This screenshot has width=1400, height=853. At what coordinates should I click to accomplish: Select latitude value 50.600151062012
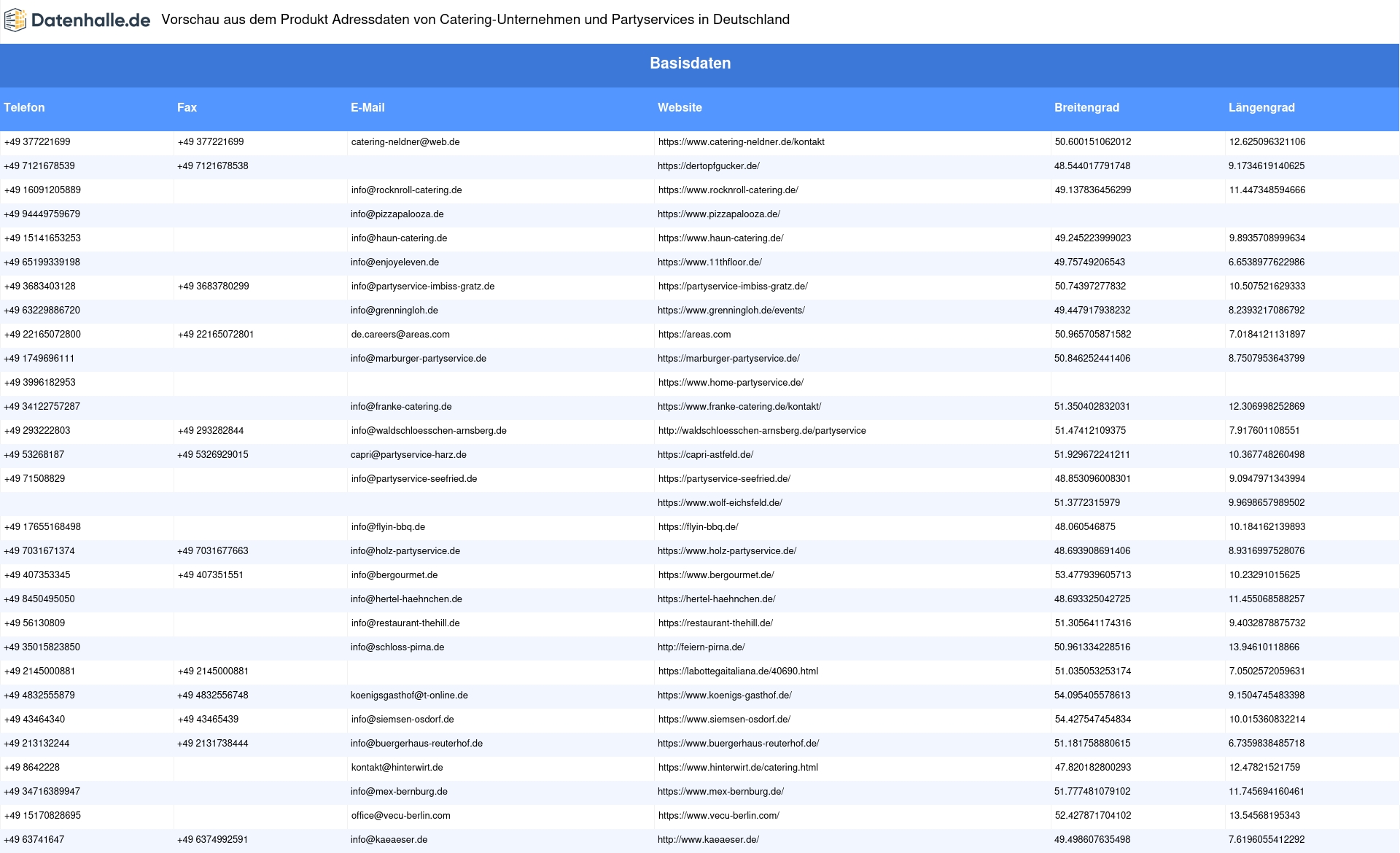coord(1093,142)
